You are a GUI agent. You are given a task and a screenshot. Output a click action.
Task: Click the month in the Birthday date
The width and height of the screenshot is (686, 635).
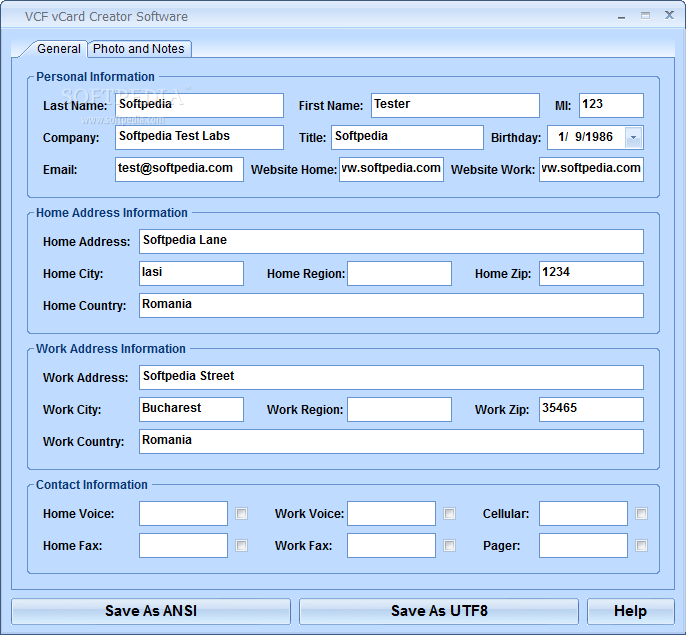point(562,137)
